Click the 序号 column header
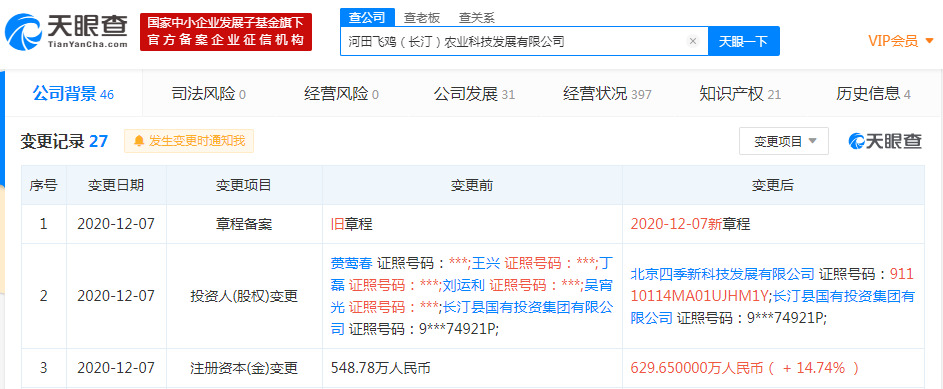Screen dimensions: 943x389 pyautogui.click(x=43, y=185)
